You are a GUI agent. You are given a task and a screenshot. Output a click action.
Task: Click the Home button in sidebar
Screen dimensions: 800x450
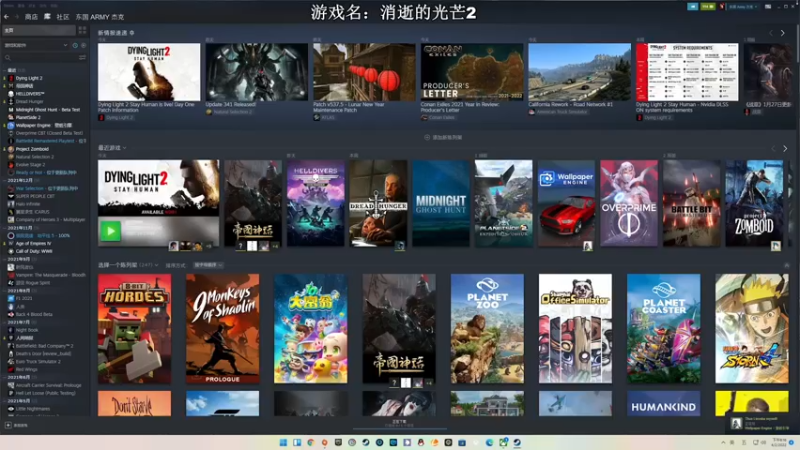pyautogui.click(x=39, y=30)
